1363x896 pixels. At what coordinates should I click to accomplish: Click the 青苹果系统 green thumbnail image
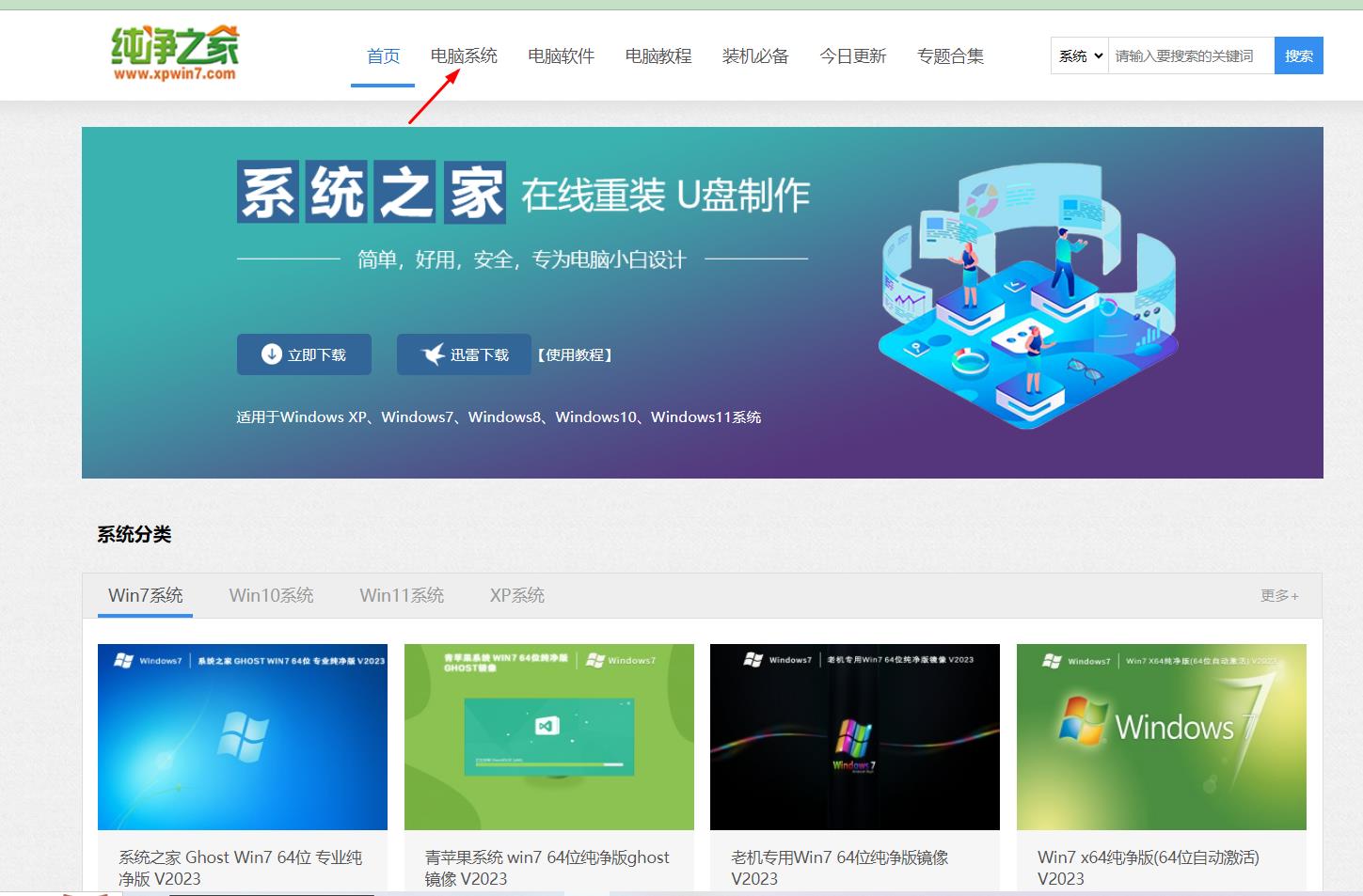[x=548, y=736]
